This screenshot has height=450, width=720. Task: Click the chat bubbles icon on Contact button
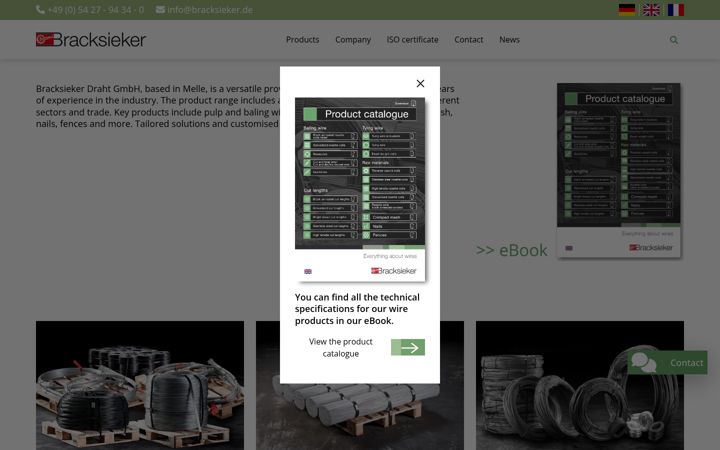[643, 363]
